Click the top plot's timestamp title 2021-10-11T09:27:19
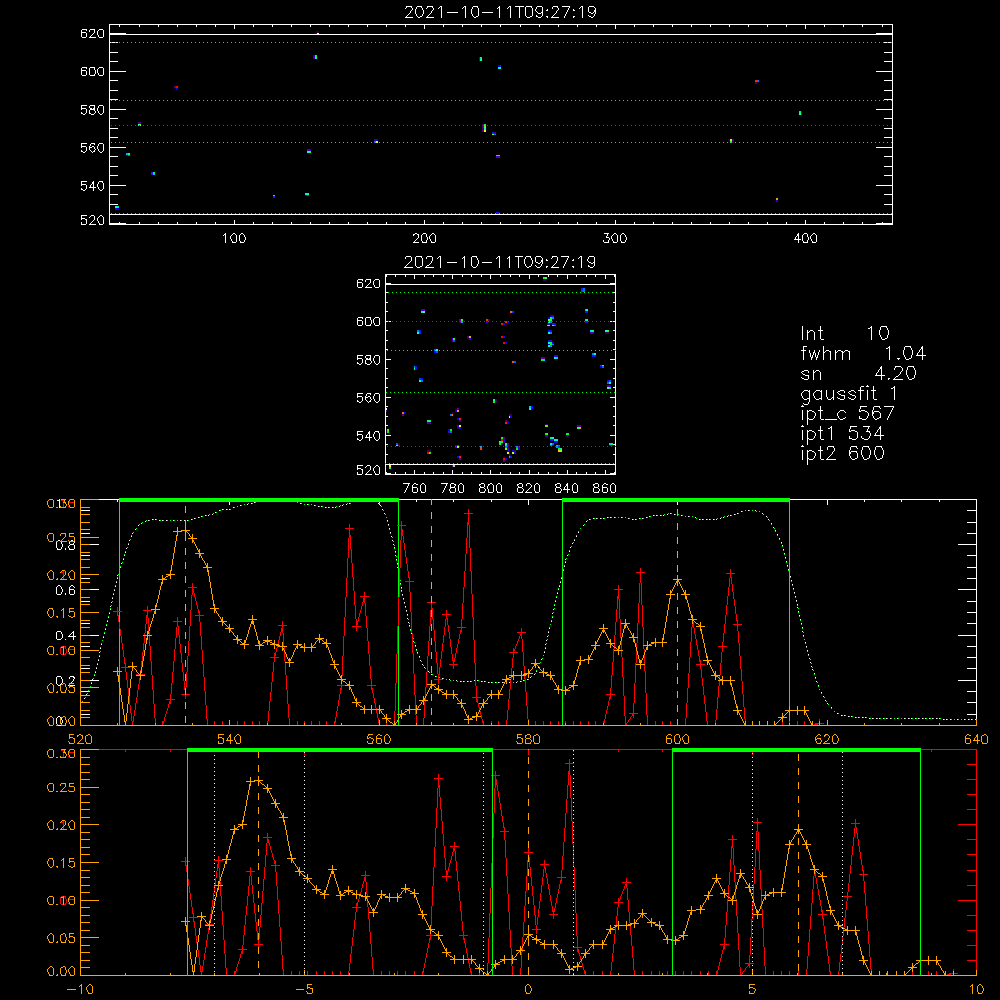 click(500, 12)
